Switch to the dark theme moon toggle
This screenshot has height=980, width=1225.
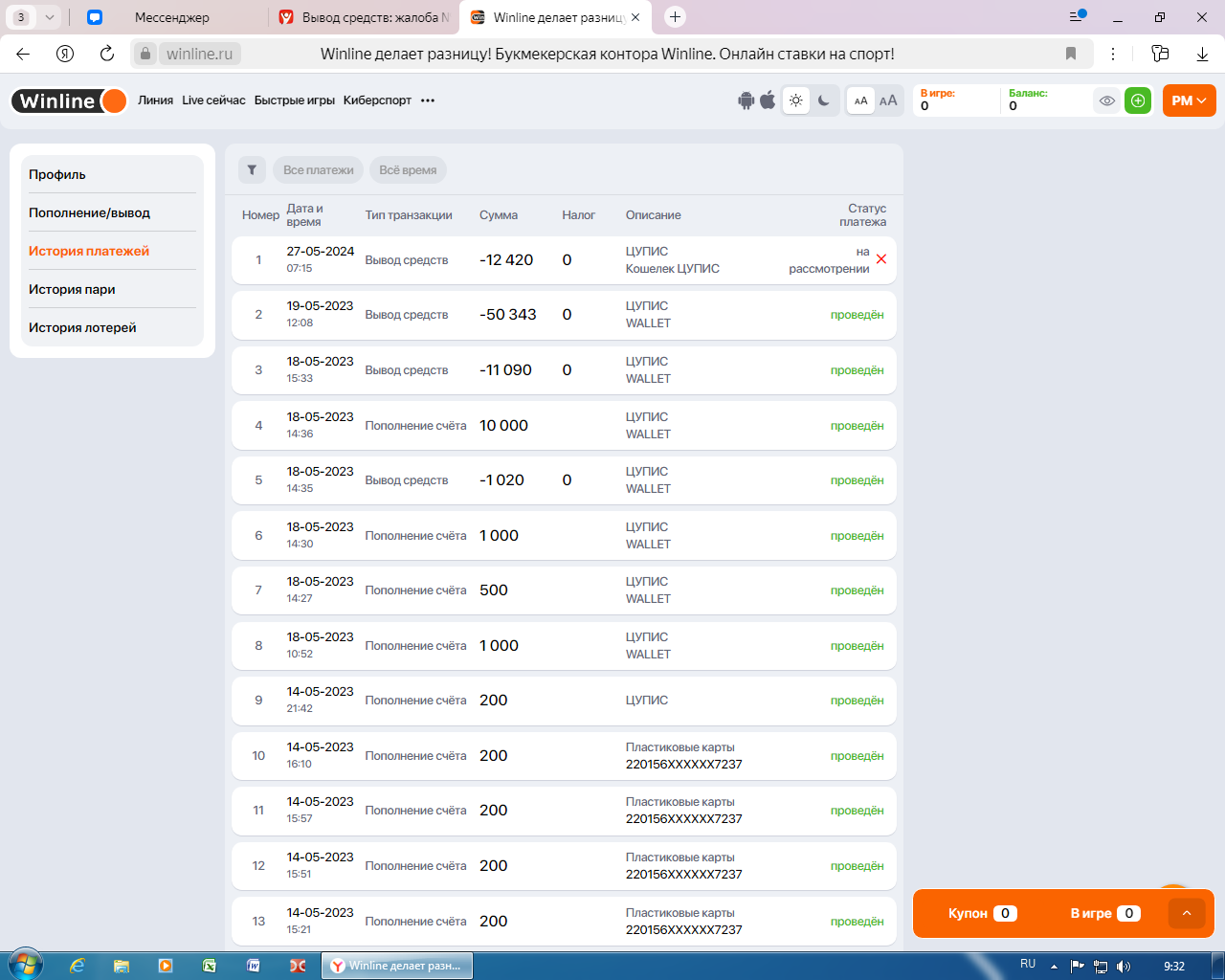coord(824,100)
